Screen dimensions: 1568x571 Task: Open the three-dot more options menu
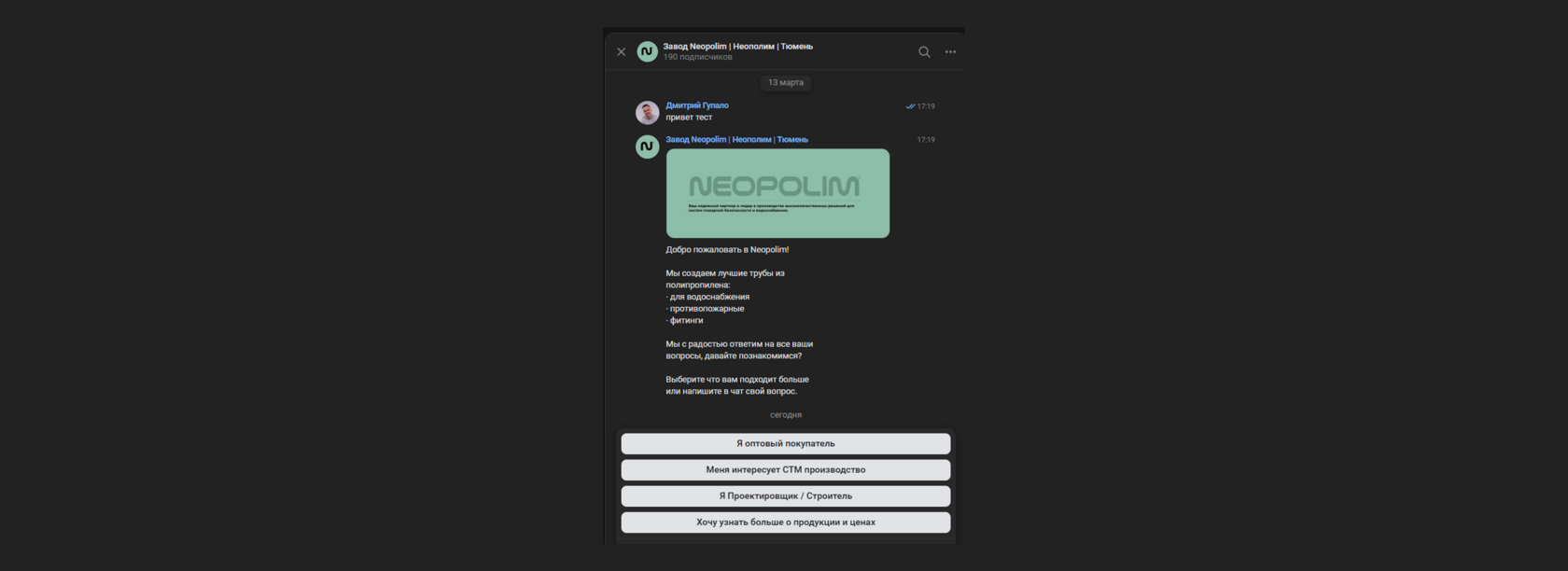tap(950, 52)
